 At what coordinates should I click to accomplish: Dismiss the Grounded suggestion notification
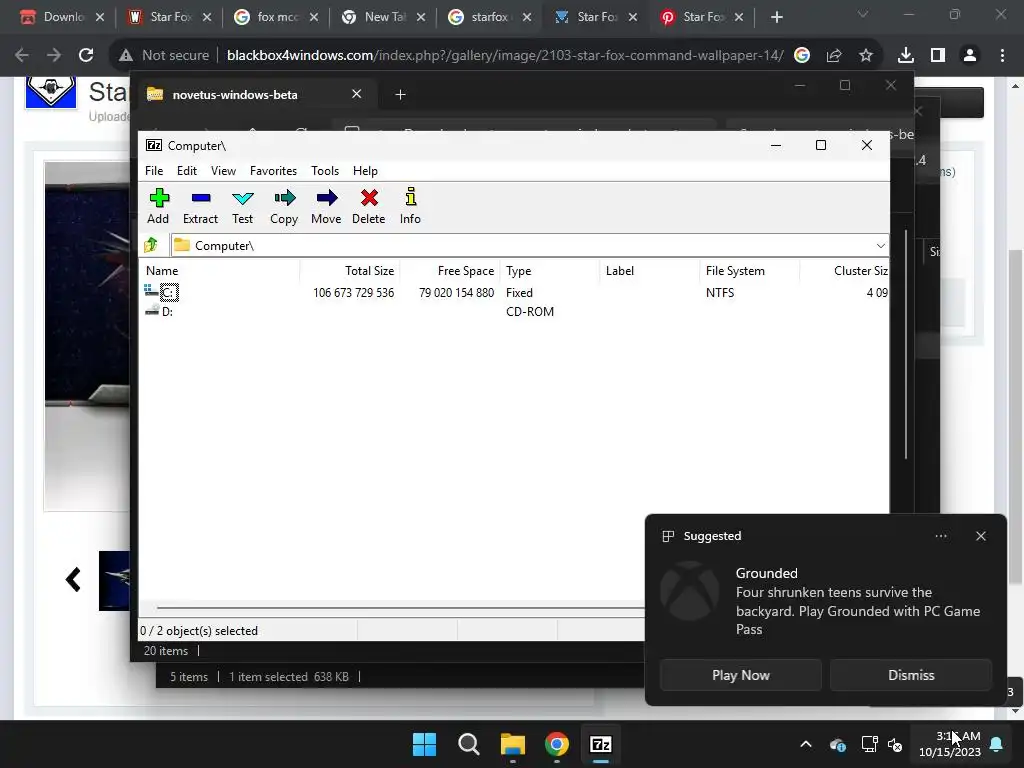tap(911, 675)
